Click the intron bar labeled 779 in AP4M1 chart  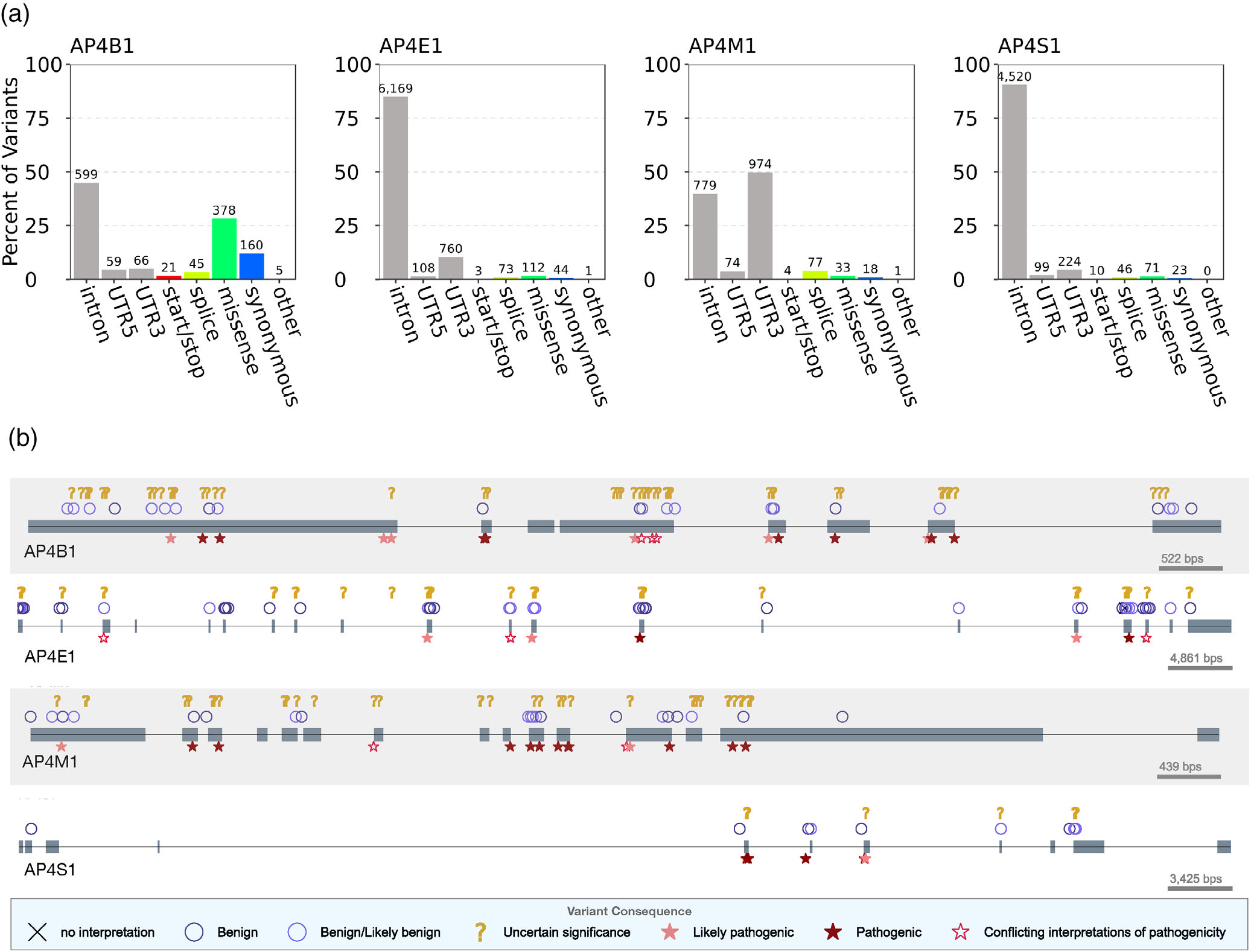pos(705,236)
